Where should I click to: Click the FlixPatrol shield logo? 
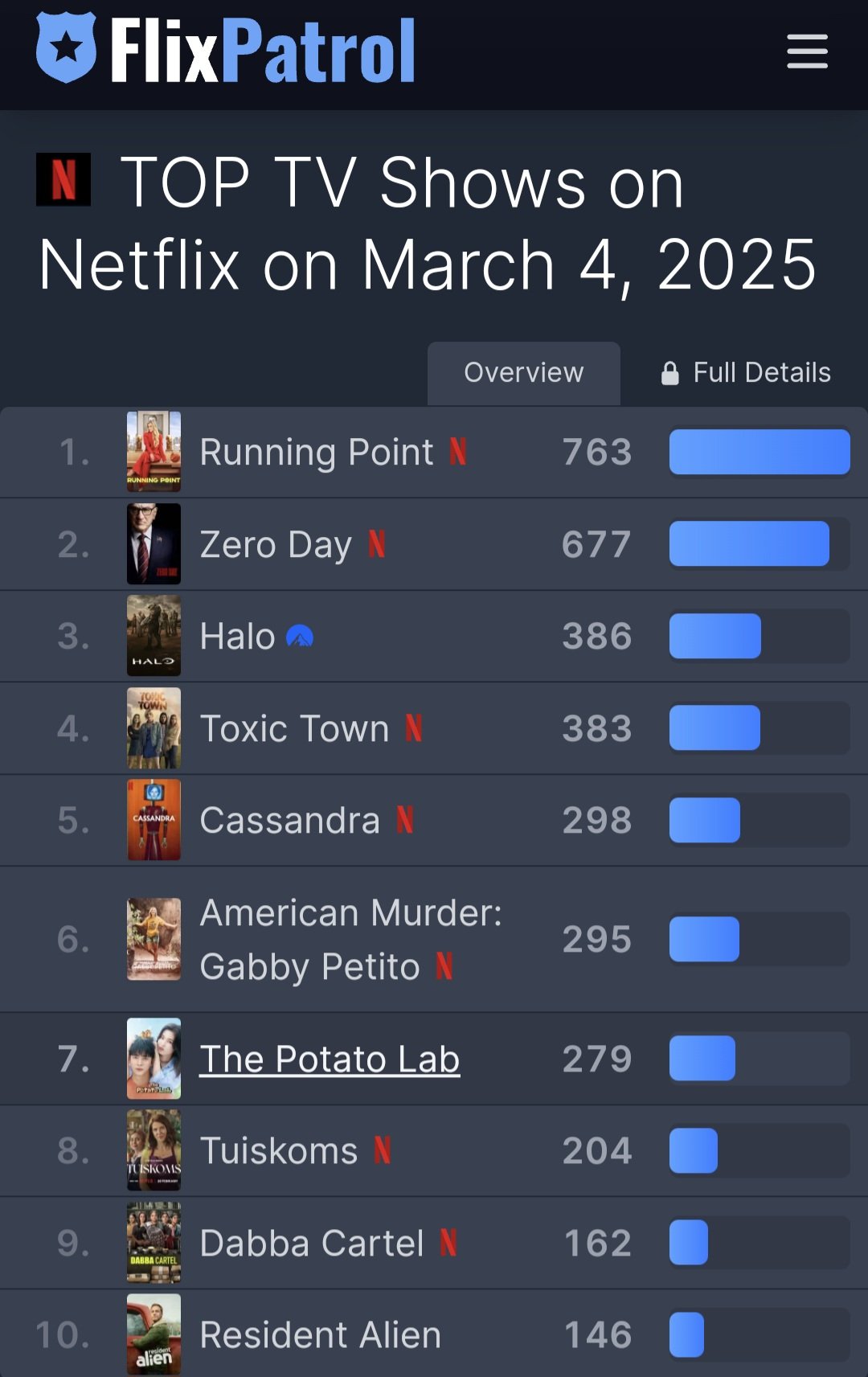pyautogui.click(x=66, y=47)
